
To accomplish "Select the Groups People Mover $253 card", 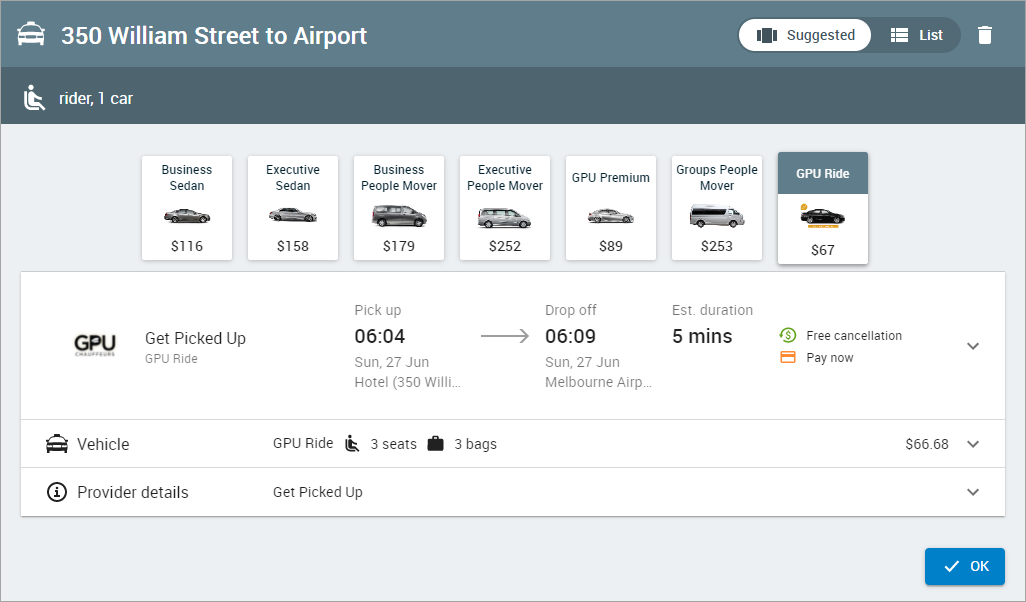I will (717, 208).
